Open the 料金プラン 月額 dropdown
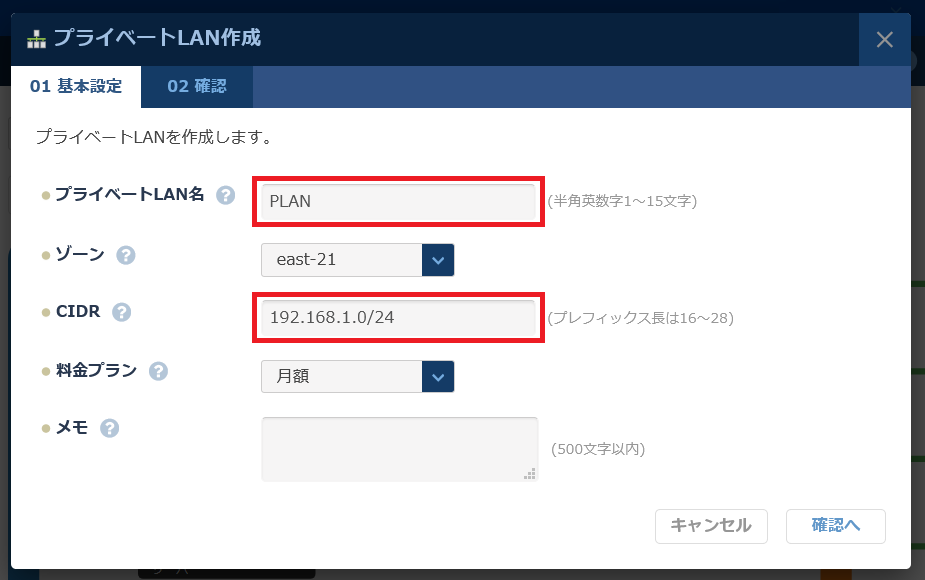925x580 pixels. pyautogui.click(x=342, y=377)
